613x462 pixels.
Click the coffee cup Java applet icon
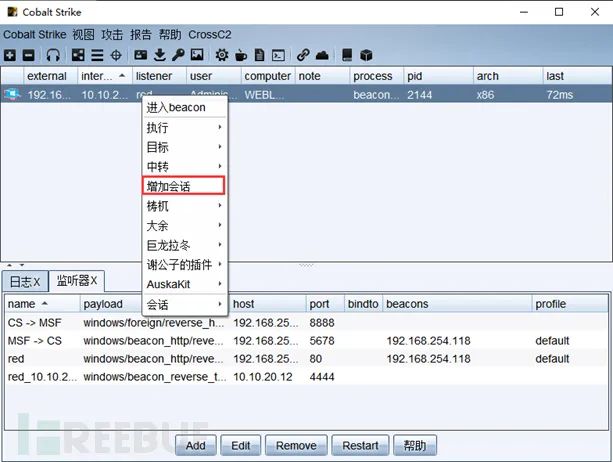pos(241,55)
